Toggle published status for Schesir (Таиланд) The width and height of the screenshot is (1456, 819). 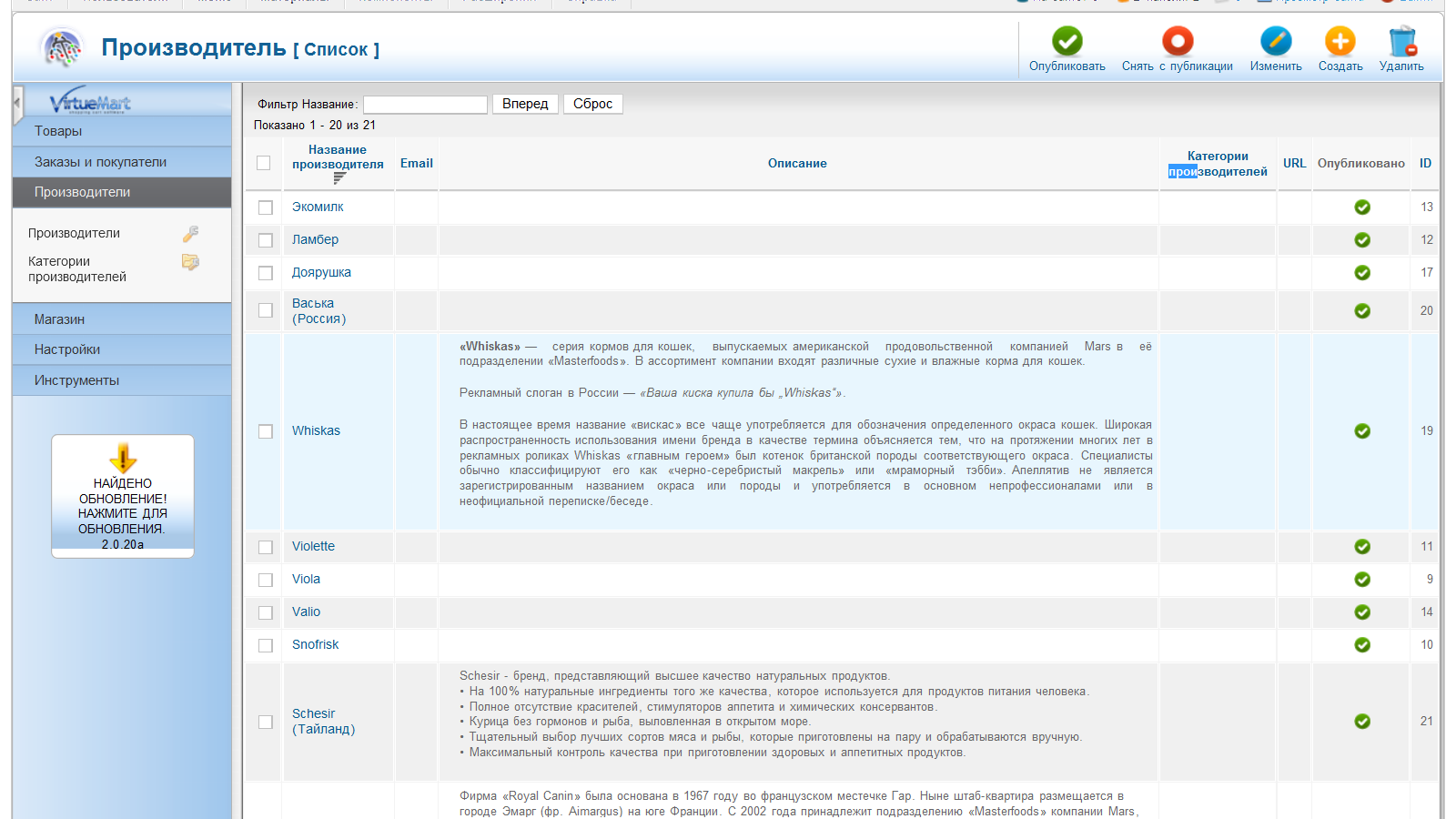1361,722
